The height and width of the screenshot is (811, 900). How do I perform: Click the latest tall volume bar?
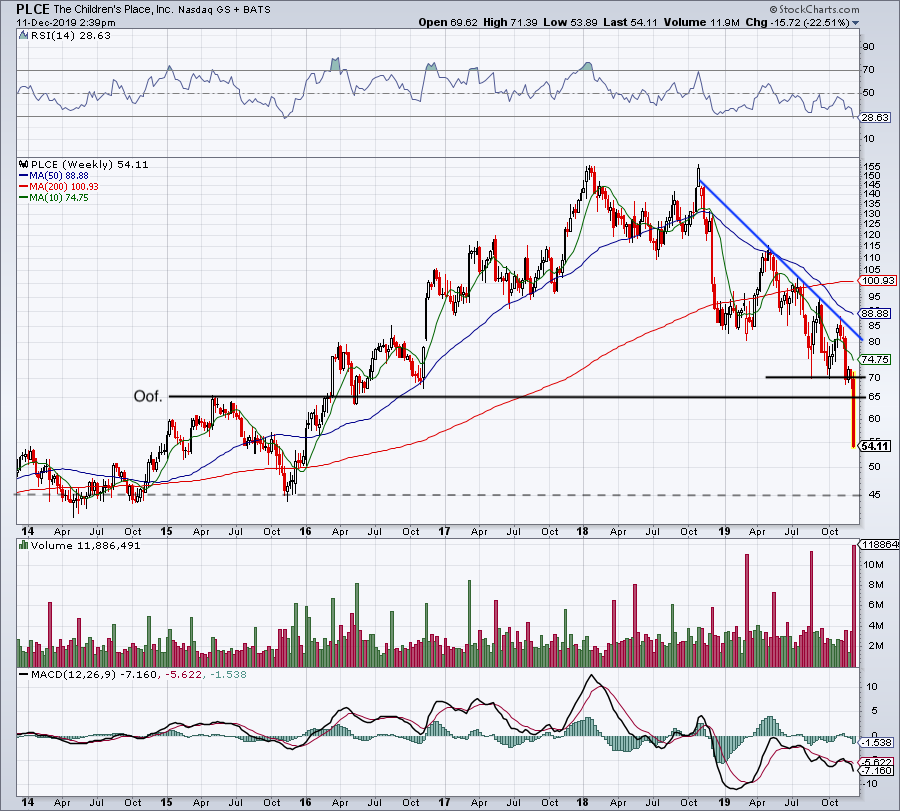point(854,606)
